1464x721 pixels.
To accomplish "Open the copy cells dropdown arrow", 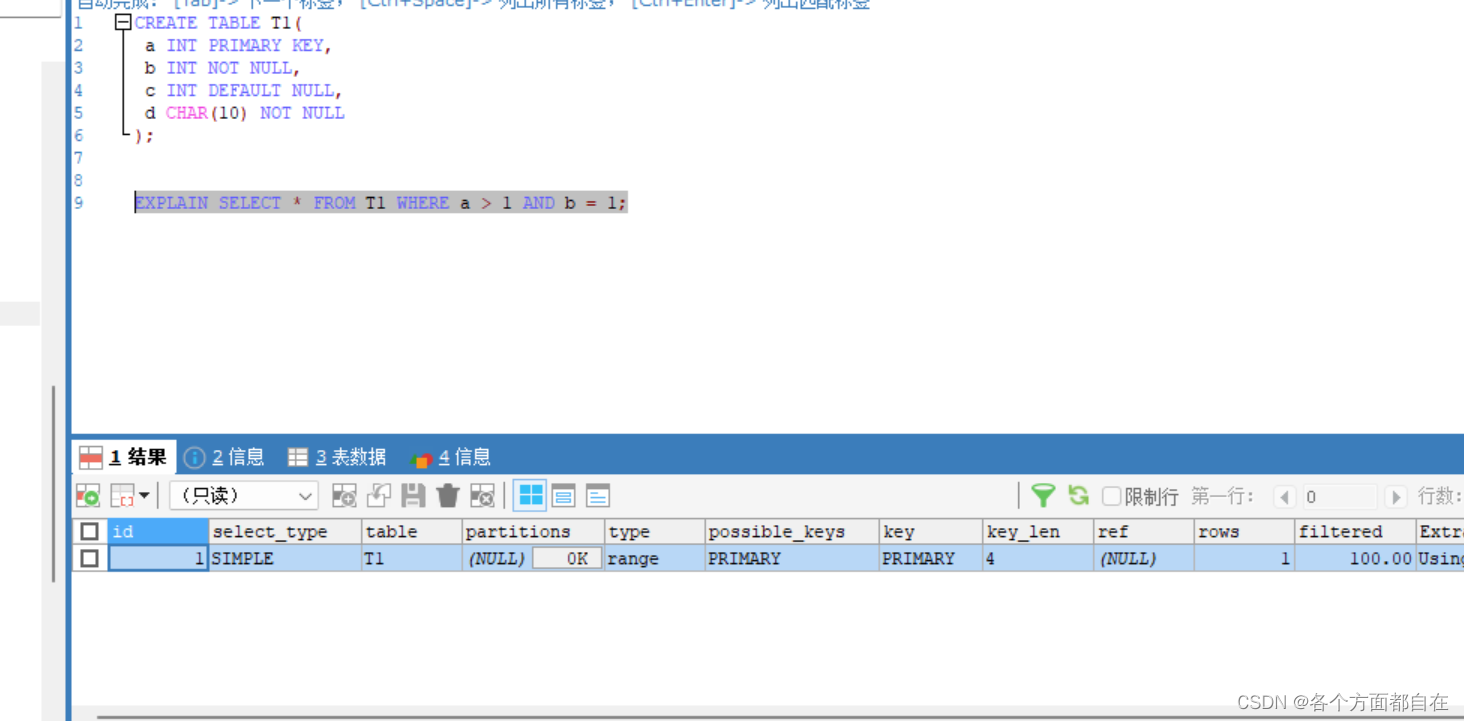I will click(x=145, y=495).
